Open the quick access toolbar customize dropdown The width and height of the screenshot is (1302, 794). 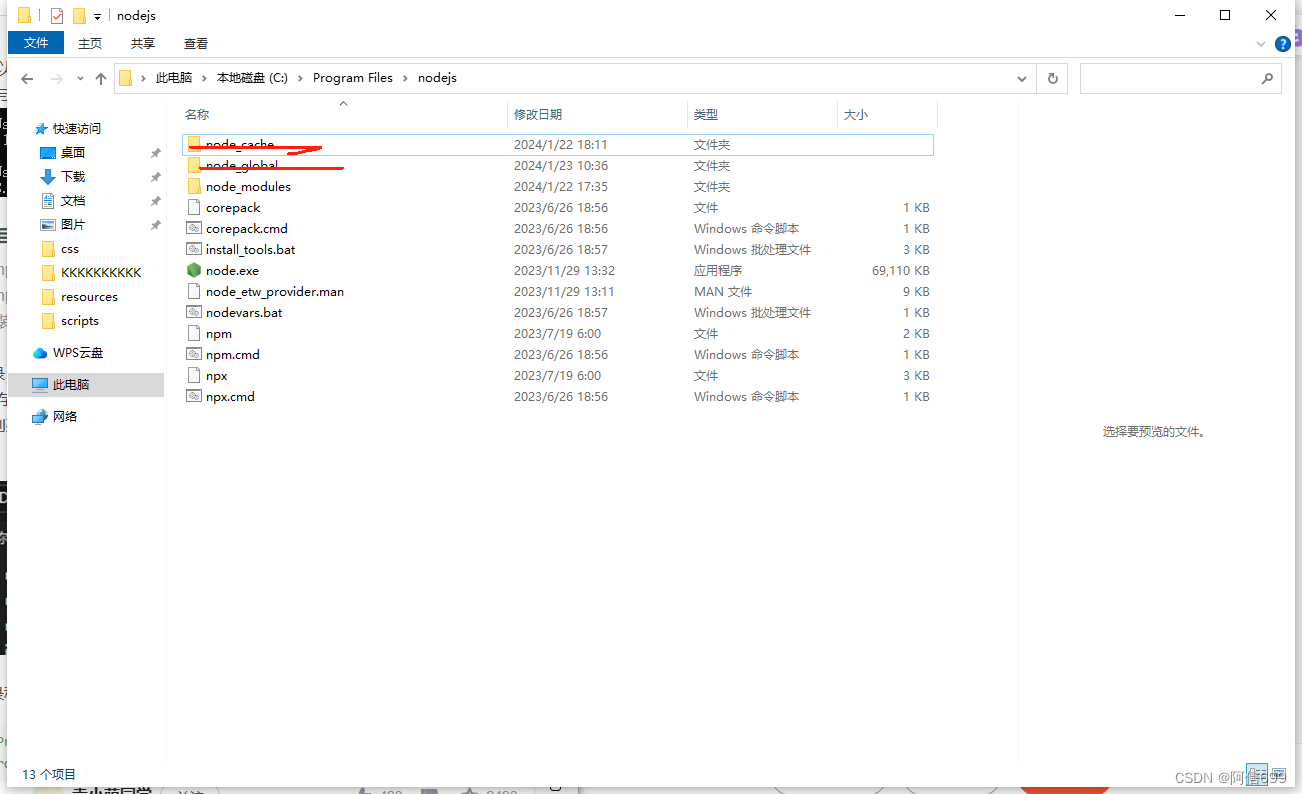pyautogui.click(x=96, y=15)
